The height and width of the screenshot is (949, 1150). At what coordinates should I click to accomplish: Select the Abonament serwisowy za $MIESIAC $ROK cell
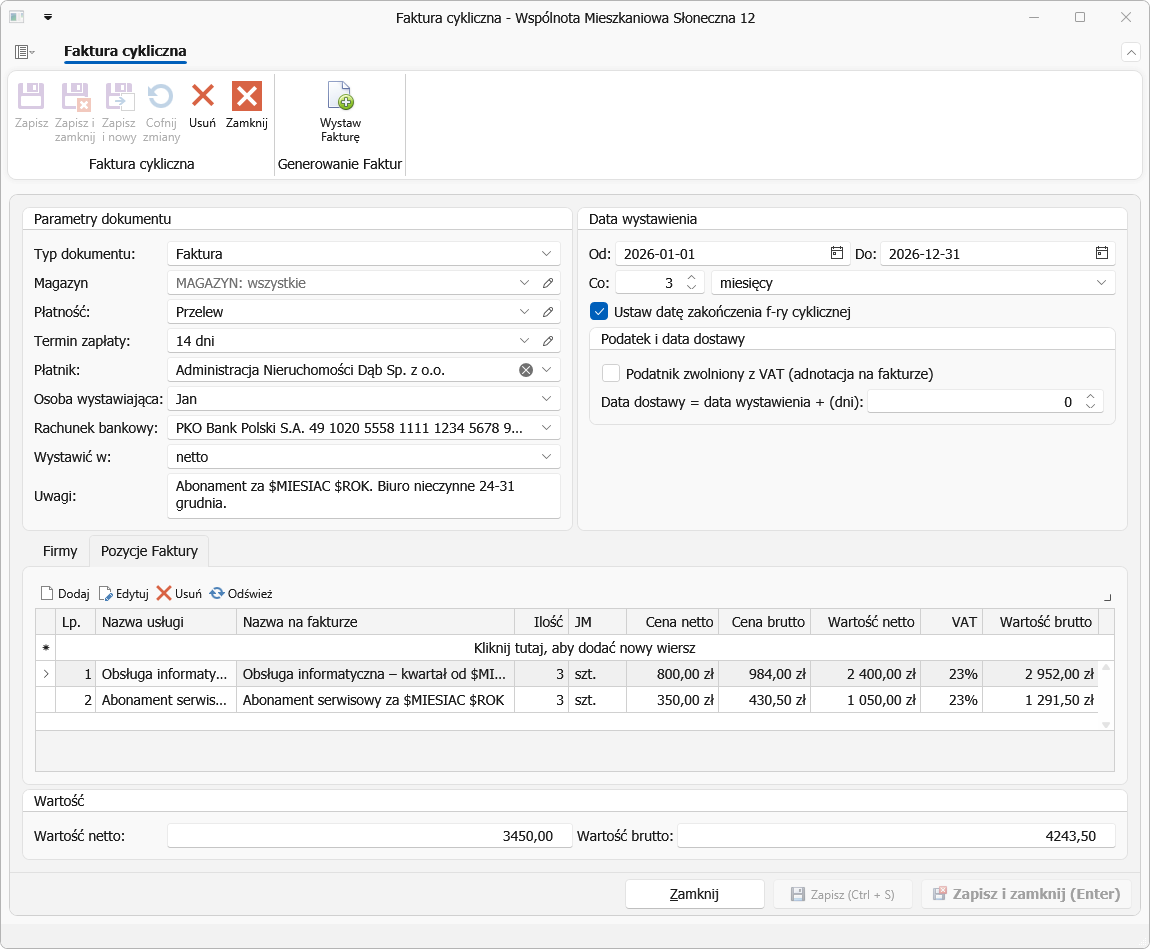[375, 700]
